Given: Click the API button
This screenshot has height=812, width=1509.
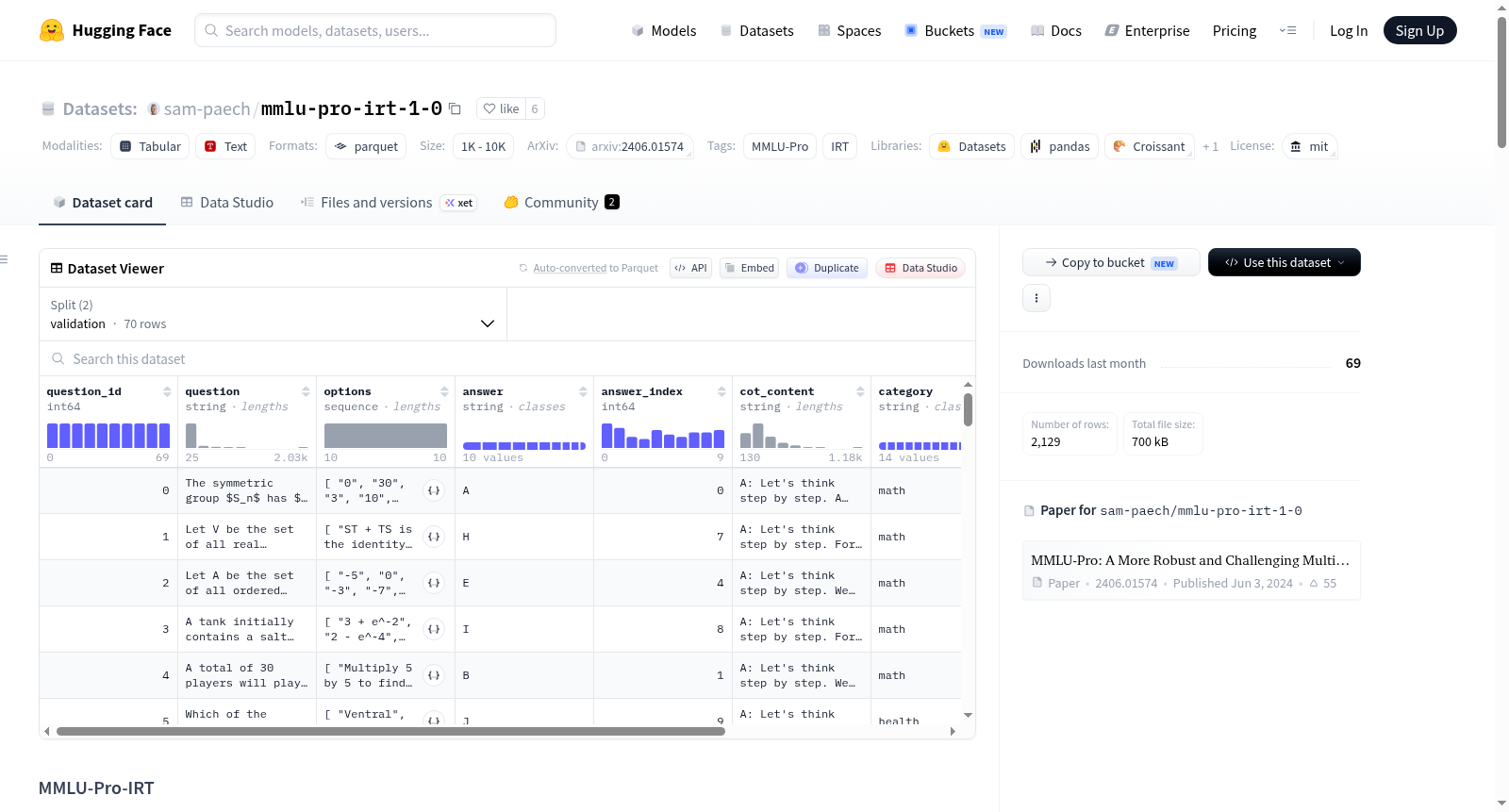Looking at the screenshot, I should 690,268.
